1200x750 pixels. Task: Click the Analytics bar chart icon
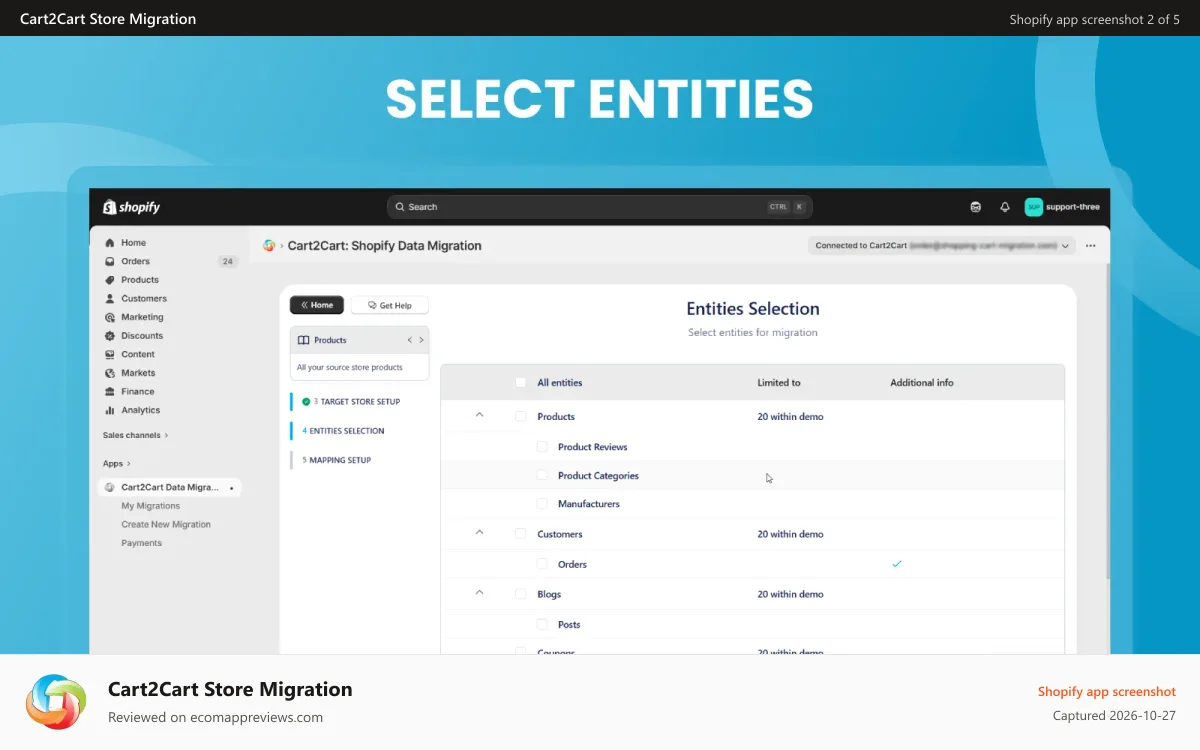coord(110,410)
